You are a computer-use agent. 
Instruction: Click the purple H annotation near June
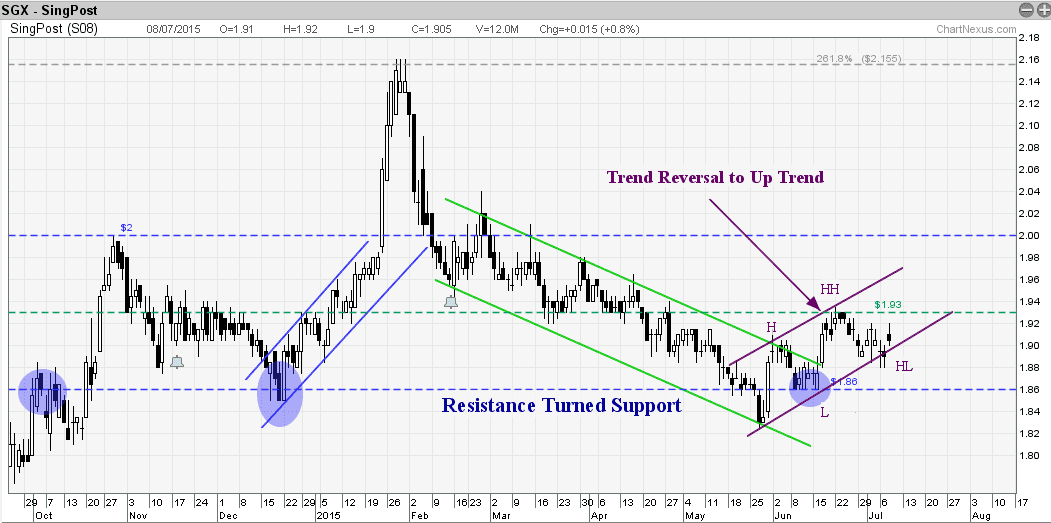pyautogui.click(x=771, y=327)
